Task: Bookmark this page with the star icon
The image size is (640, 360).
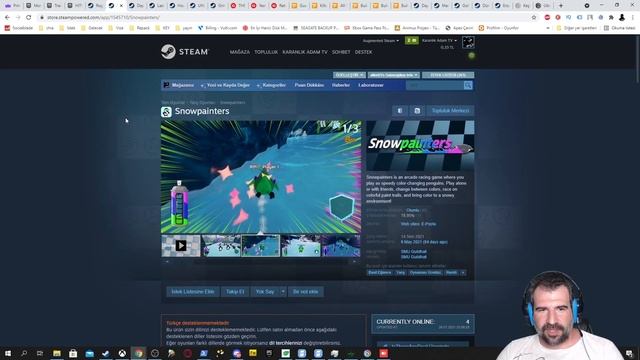Action: pyautogui.click(x=534, y=18)
